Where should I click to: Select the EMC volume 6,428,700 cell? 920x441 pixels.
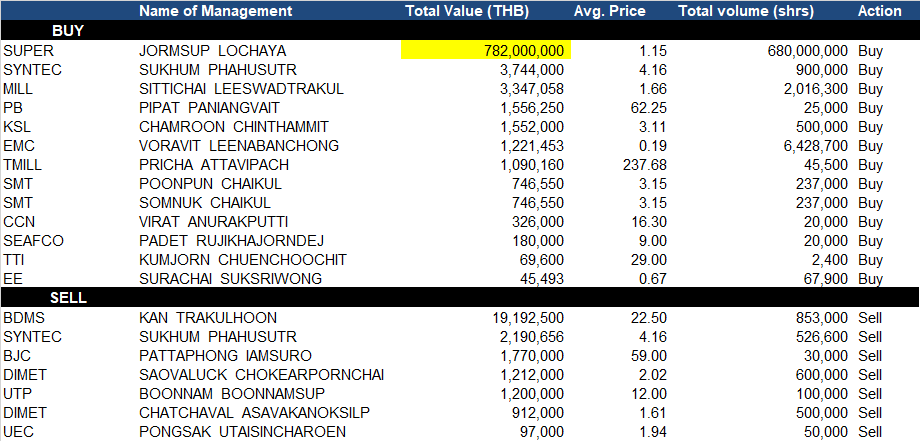[x=813, y=146]
